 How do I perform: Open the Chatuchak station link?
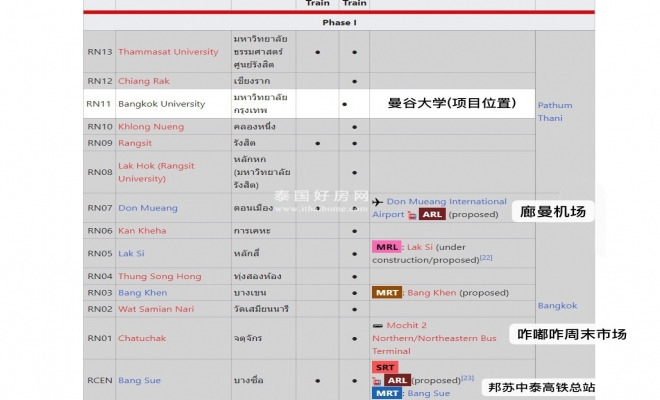coord(142,338)
